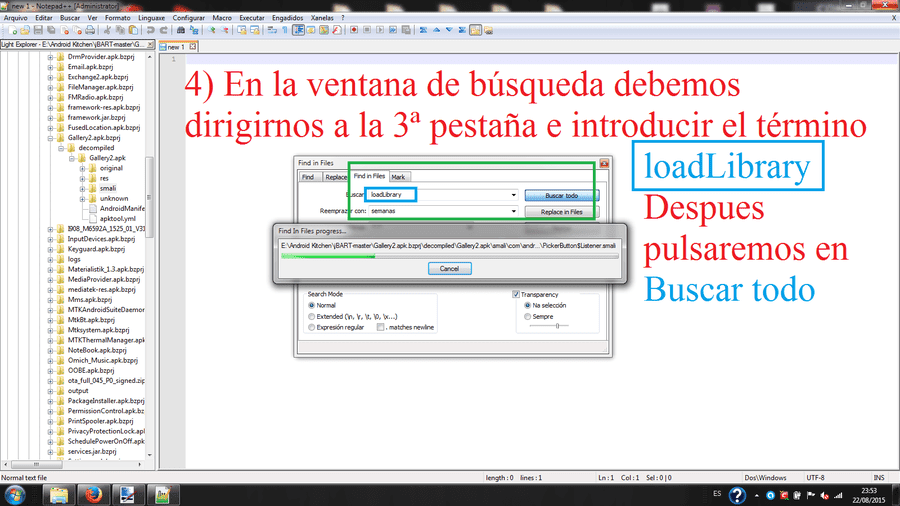Switch to the Replace tab in dialog
The height and width of the screenshot is (506, 900).
pos(336,177)
